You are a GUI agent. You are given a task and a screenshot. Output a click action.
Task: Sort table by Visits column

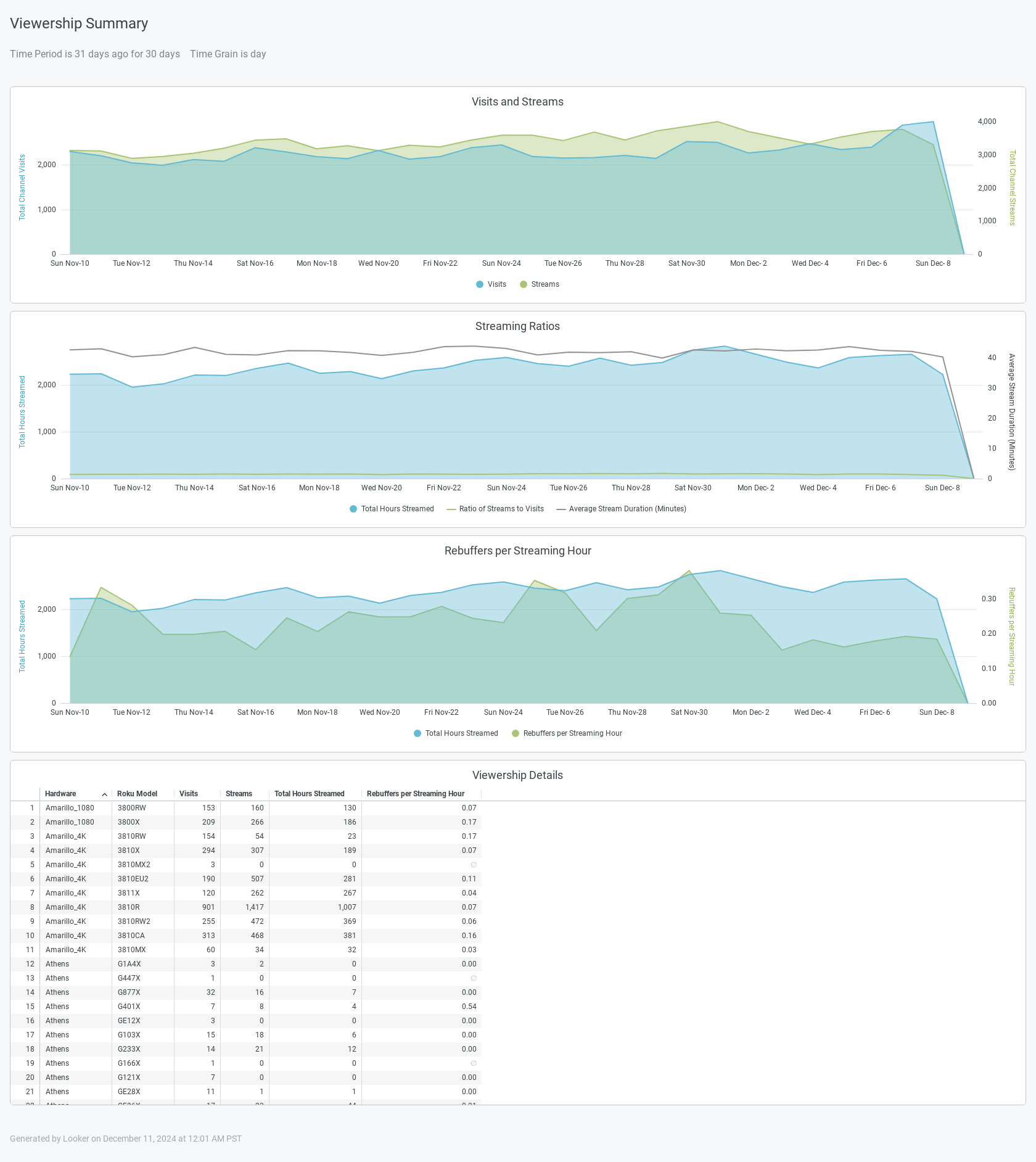(189, 794)
